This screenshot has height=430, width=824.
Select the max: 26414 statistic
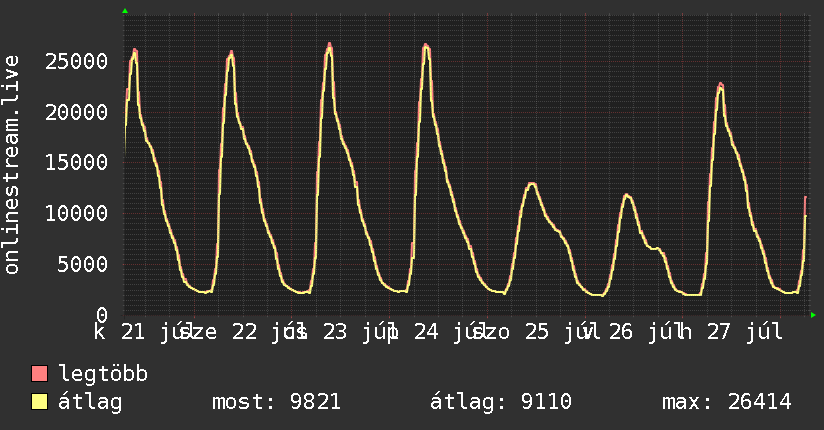[727, 402]
